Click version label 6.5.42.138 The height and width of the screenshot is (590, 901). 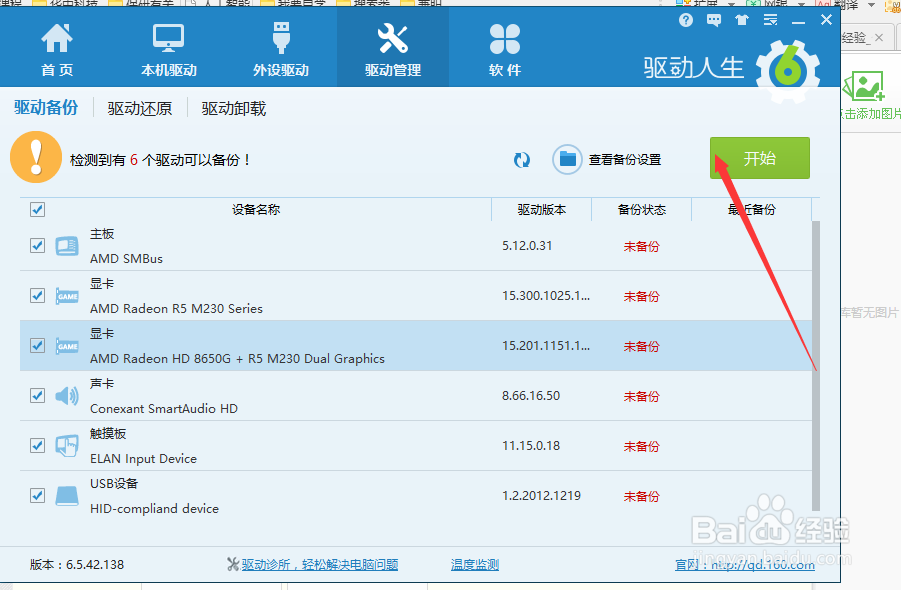click(95, 565)
